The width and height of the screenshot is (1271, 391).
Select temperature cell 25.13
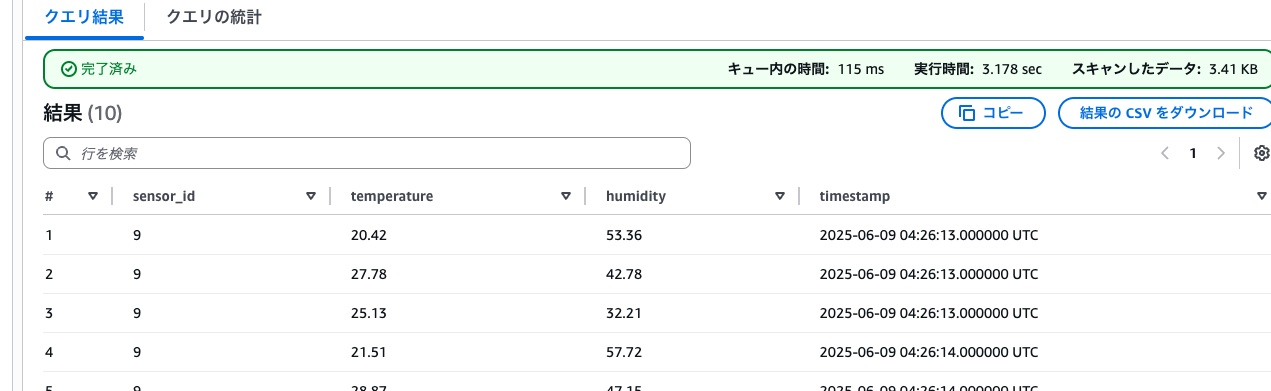point(368,313)
